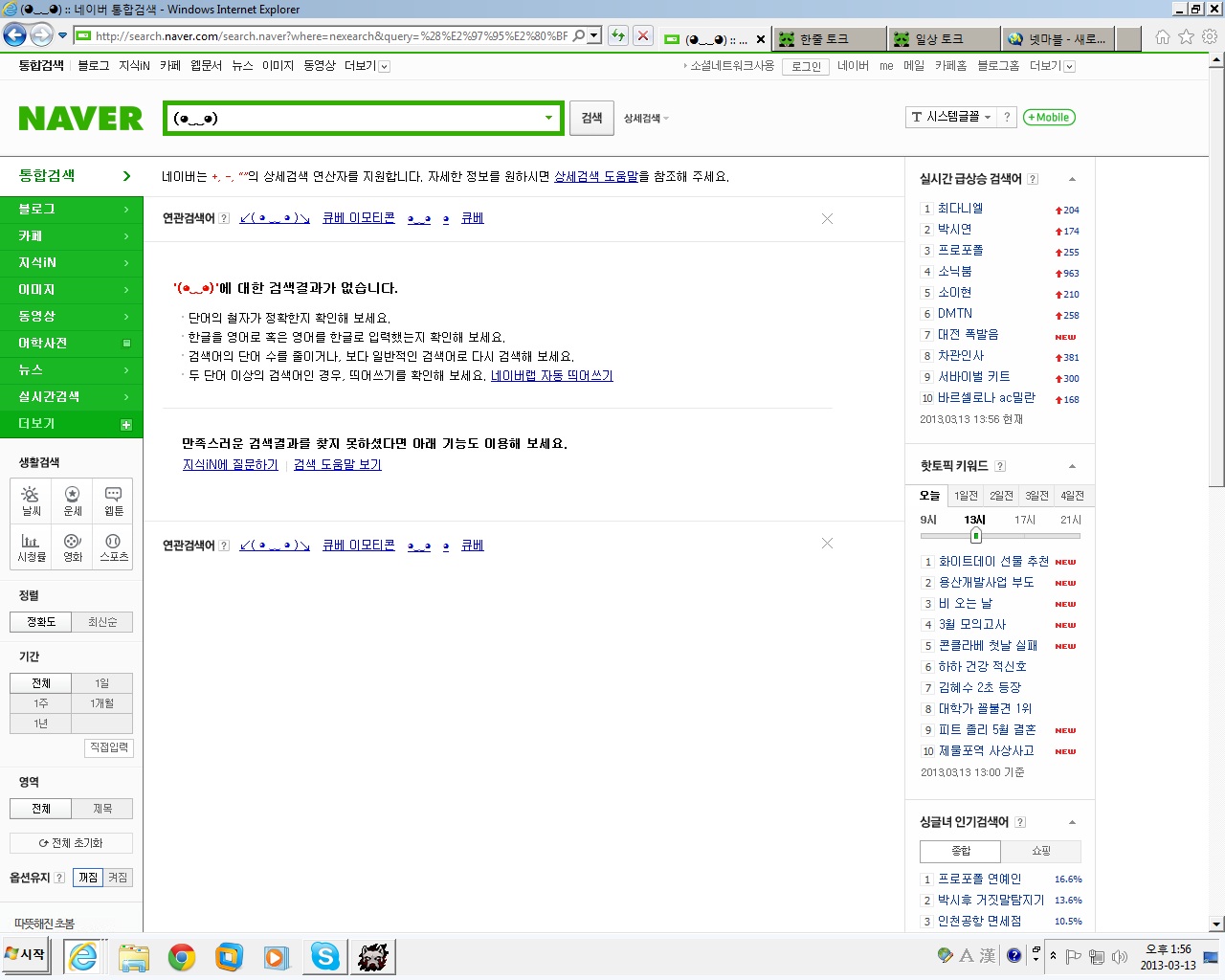The image size is (1225, 980).
Task: Turn 옵션유지 off with 꺼짐
Action: [x=118, y=878]
